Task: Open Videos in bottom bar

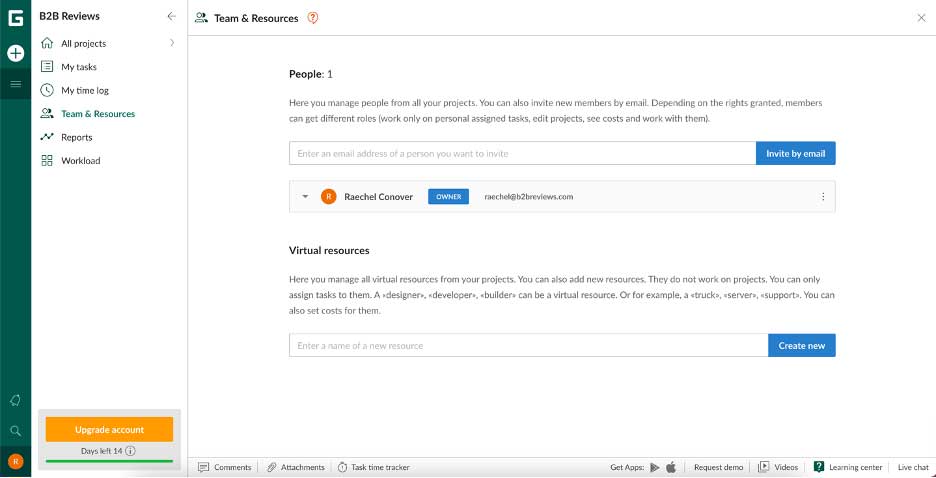Action: 778,467
